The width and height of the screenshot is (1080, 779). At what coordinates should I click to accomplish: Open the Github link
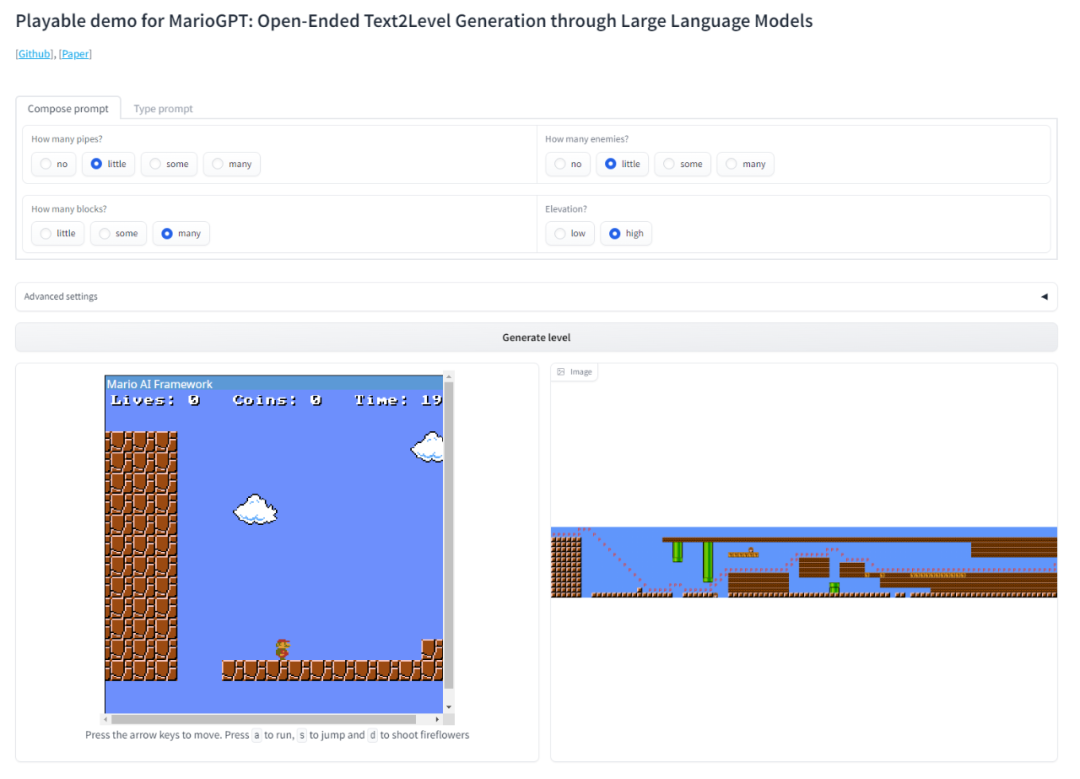click(x=34, y=54)
